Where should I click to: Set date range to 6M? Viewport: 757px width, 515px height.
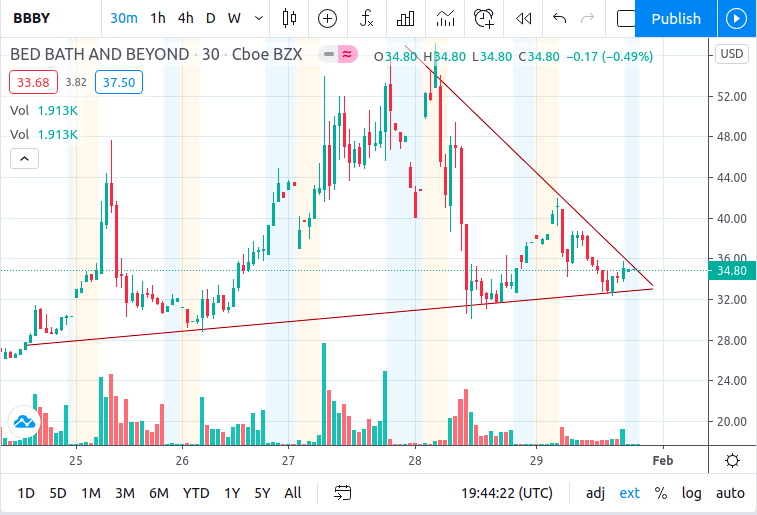[x=158, y=493]
